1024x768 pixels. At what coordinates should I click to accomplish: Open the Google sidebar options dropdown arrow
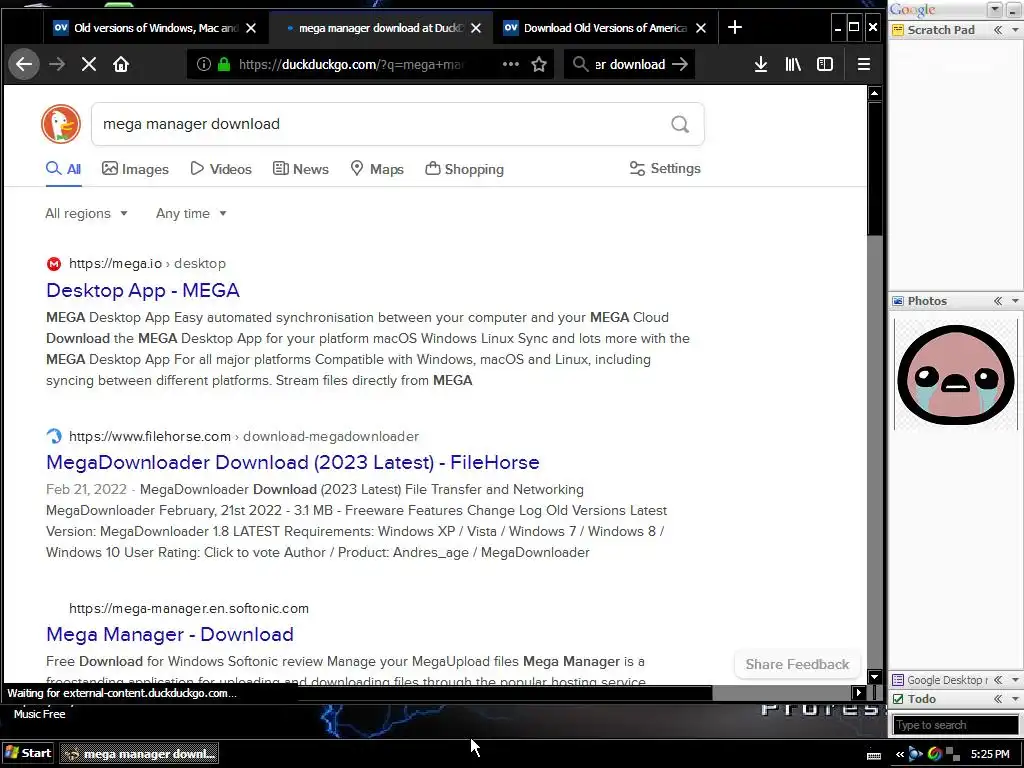[995, 9]
